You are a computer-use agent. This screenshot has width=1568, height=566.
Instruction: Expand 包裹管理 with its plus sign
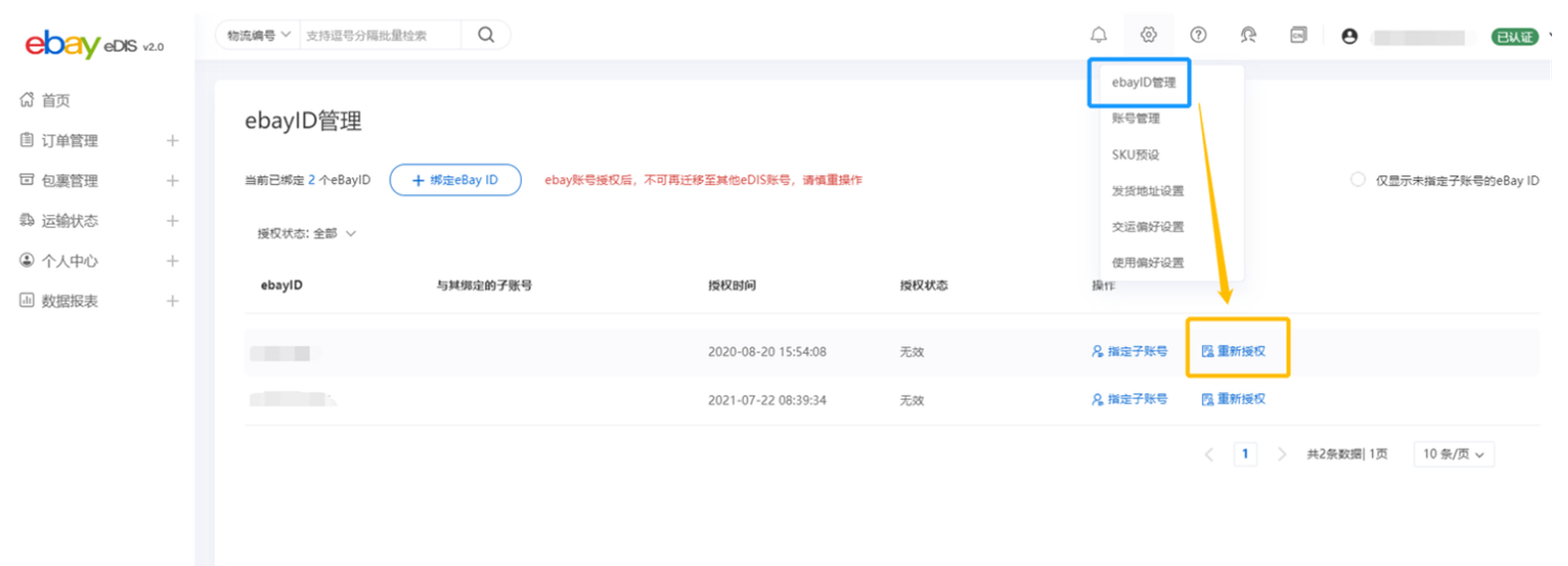pyautogui.click(x=172, y=180)
